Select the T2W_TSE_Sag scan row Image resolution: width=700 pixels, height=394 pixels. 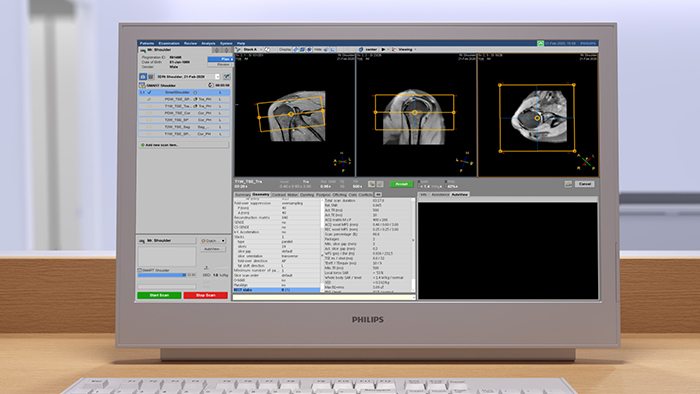pyautogui.click(x=184, y=127)
